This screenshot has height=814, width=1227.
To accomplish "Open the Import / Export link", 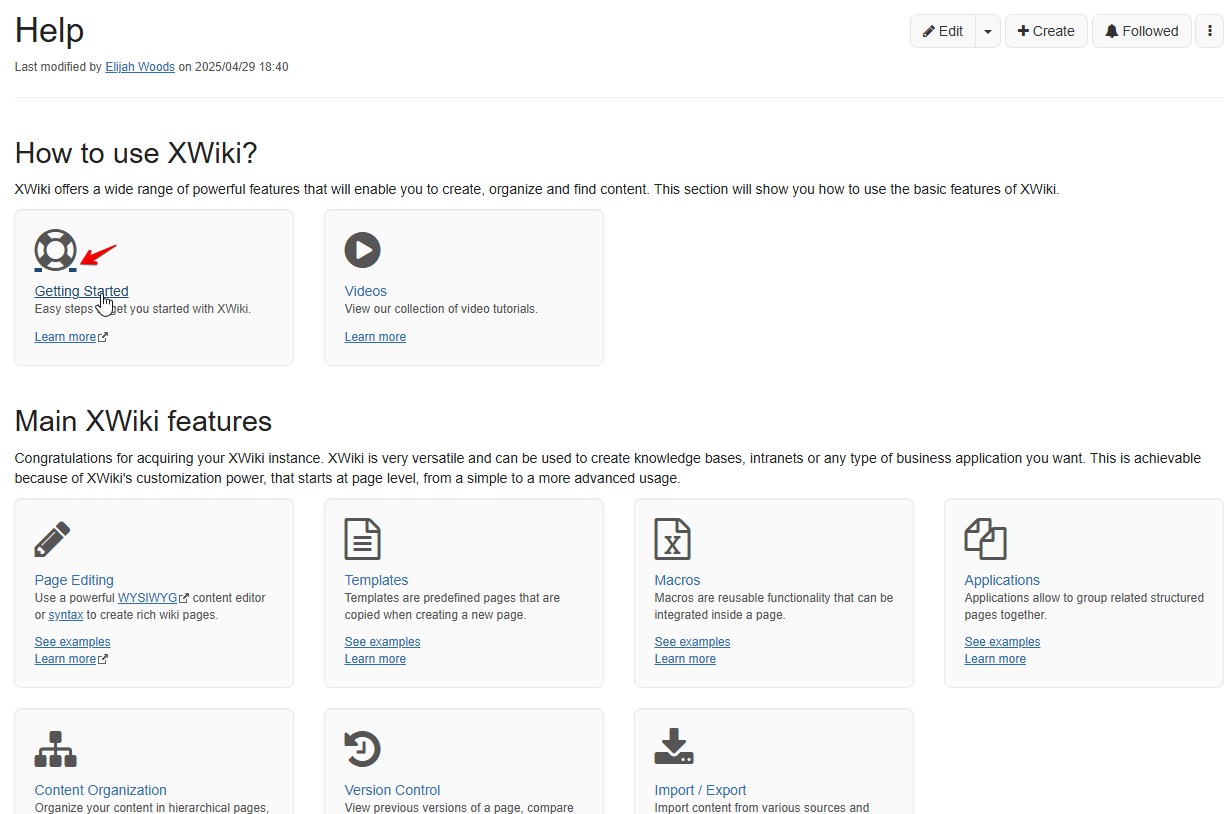I will (x=700, y=790).
